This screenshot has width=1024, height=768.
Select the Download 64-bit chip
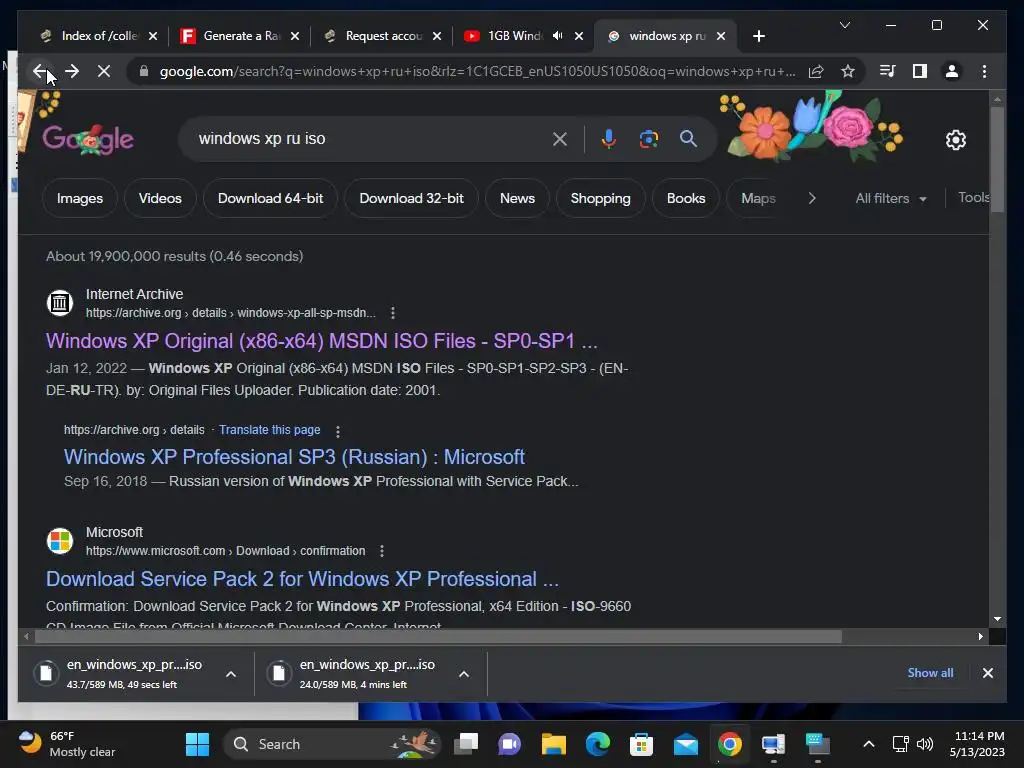[x=270, y=198]
